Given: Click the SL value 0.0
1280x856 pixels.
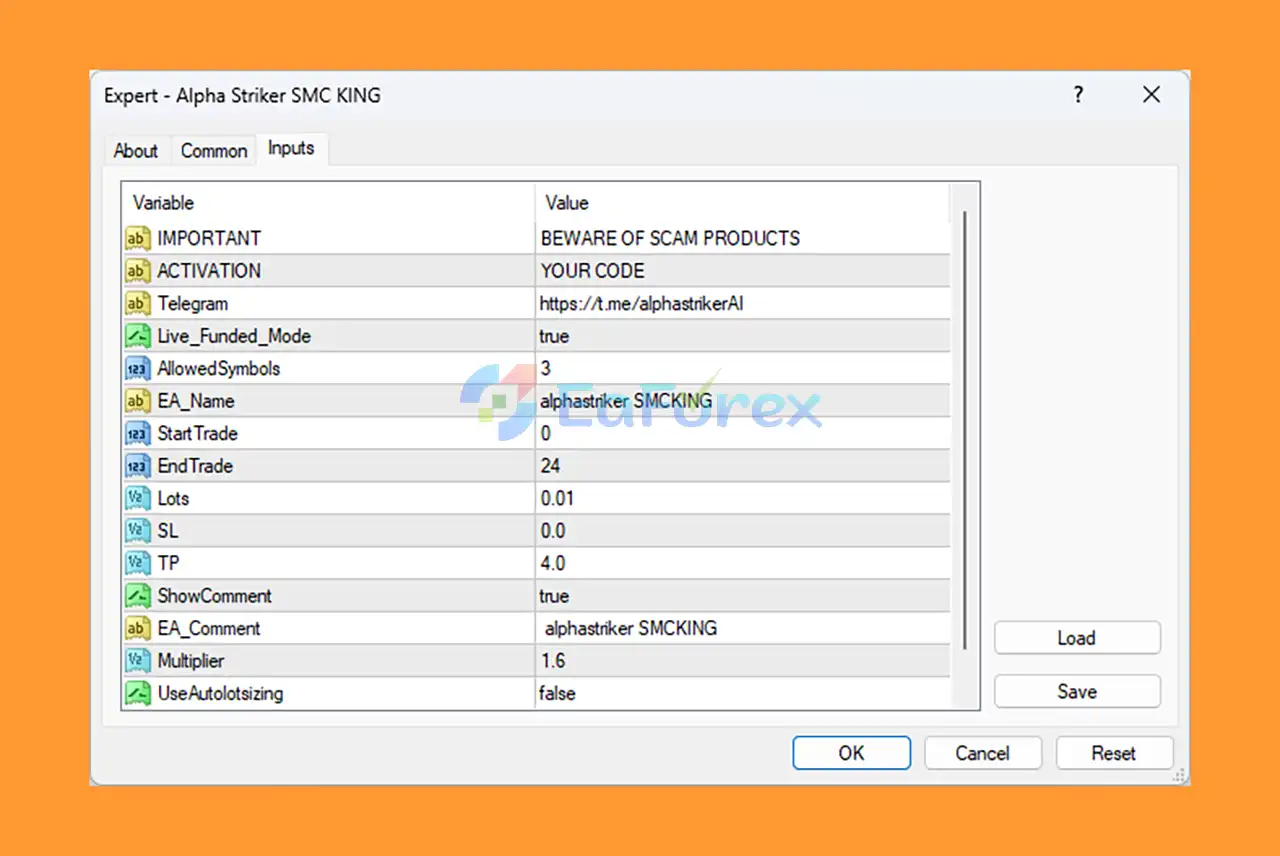Looking at the screenshot, I should 553,531.
